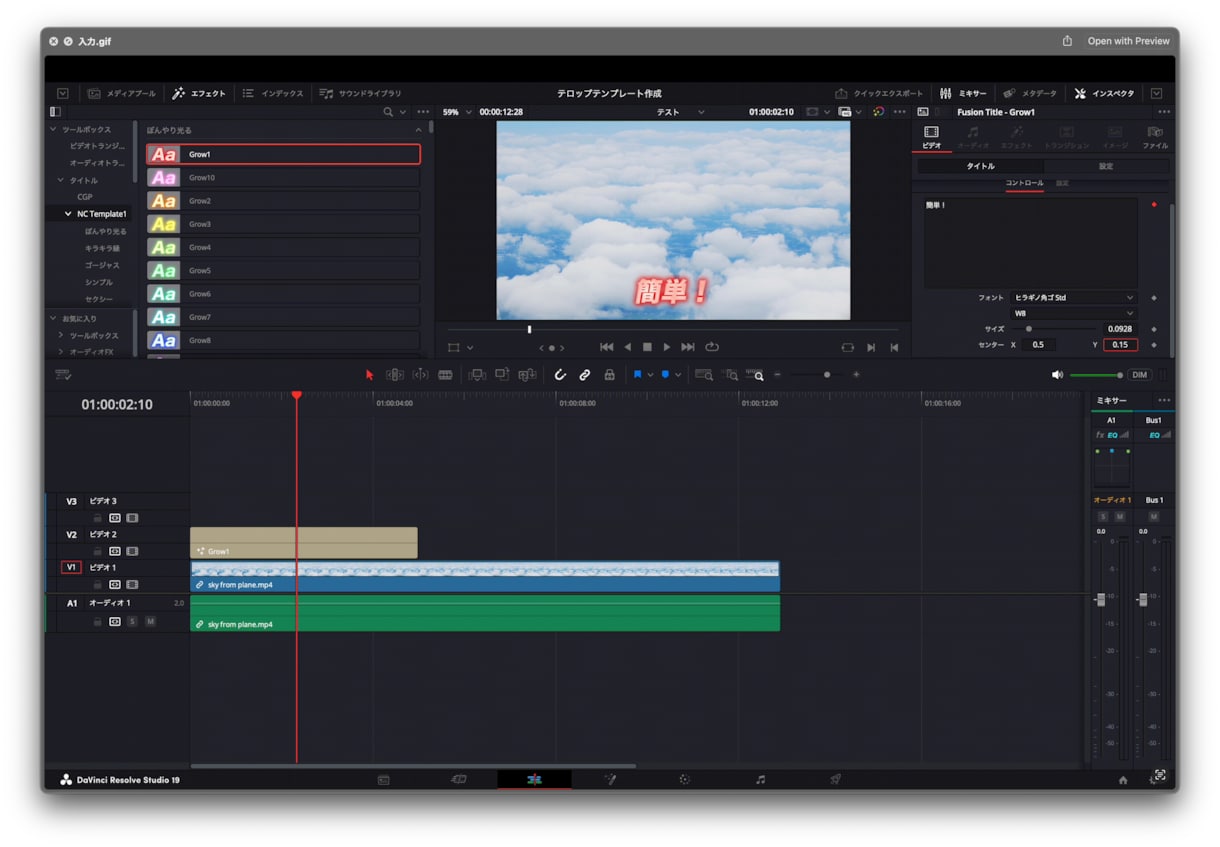Open the marker color dropdown arrow
Screen dimensions: 1220x847
pyautogui.click(x=678, y=375)
